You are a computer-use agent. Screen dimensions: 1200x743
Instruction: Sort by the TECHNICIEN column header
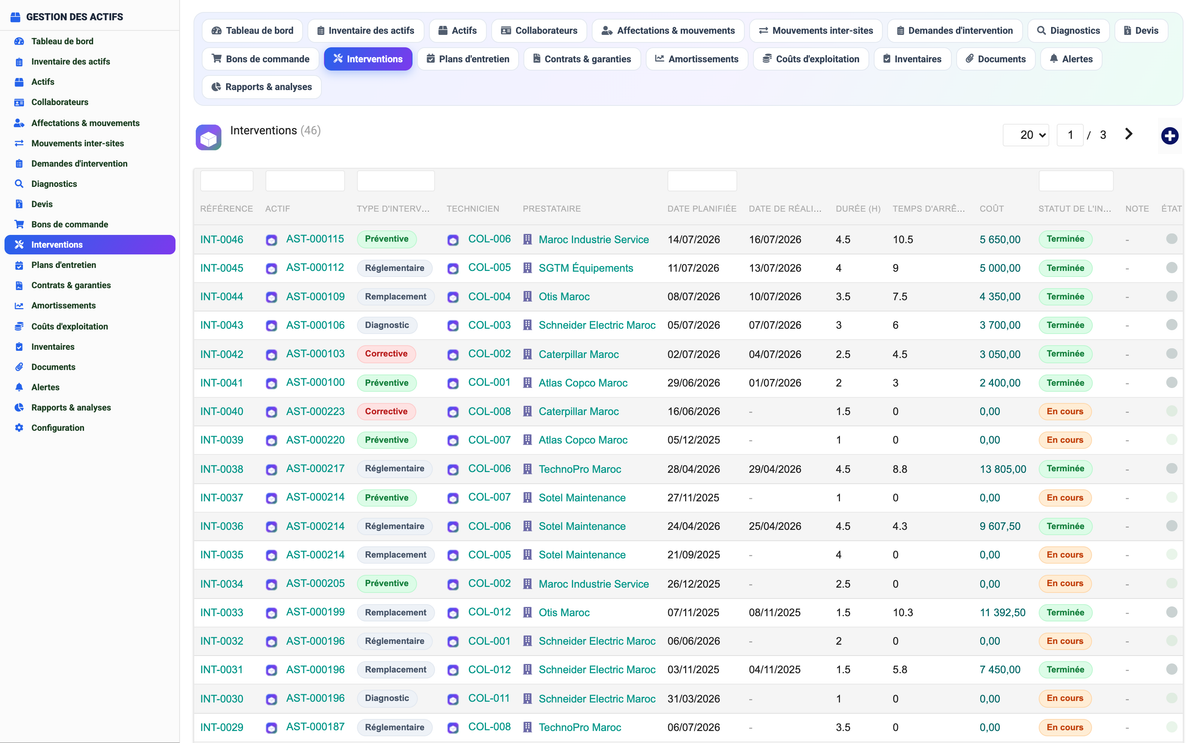click(x=473, y=209)
